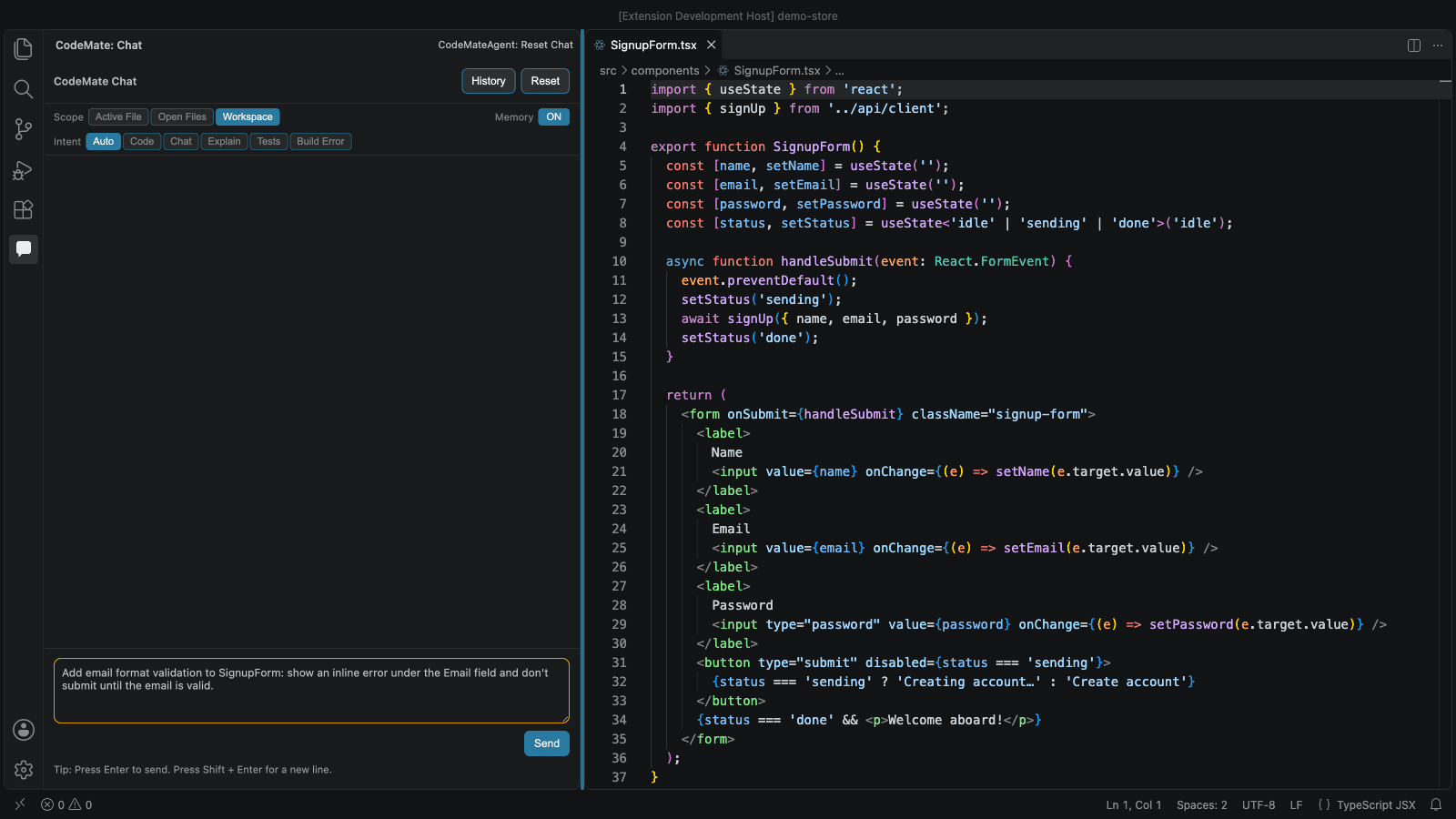This screenshot has height=819, width=1456.
Task: Click the SignupForm.tsx breadcrumb segment
Action: [x=777, y=70]
